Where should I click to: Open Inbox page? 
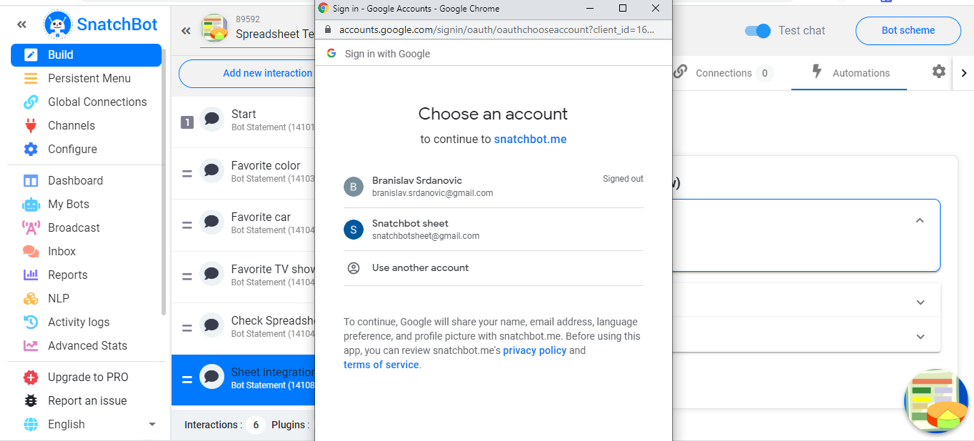tap(61, 252)
